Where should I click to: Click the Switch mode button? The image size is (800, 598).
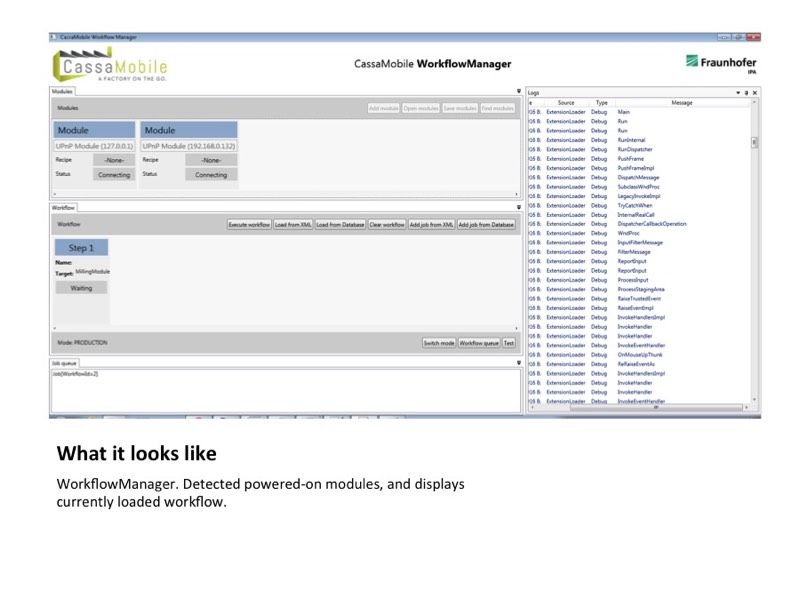pyautogui.click(x=439, y=343)
